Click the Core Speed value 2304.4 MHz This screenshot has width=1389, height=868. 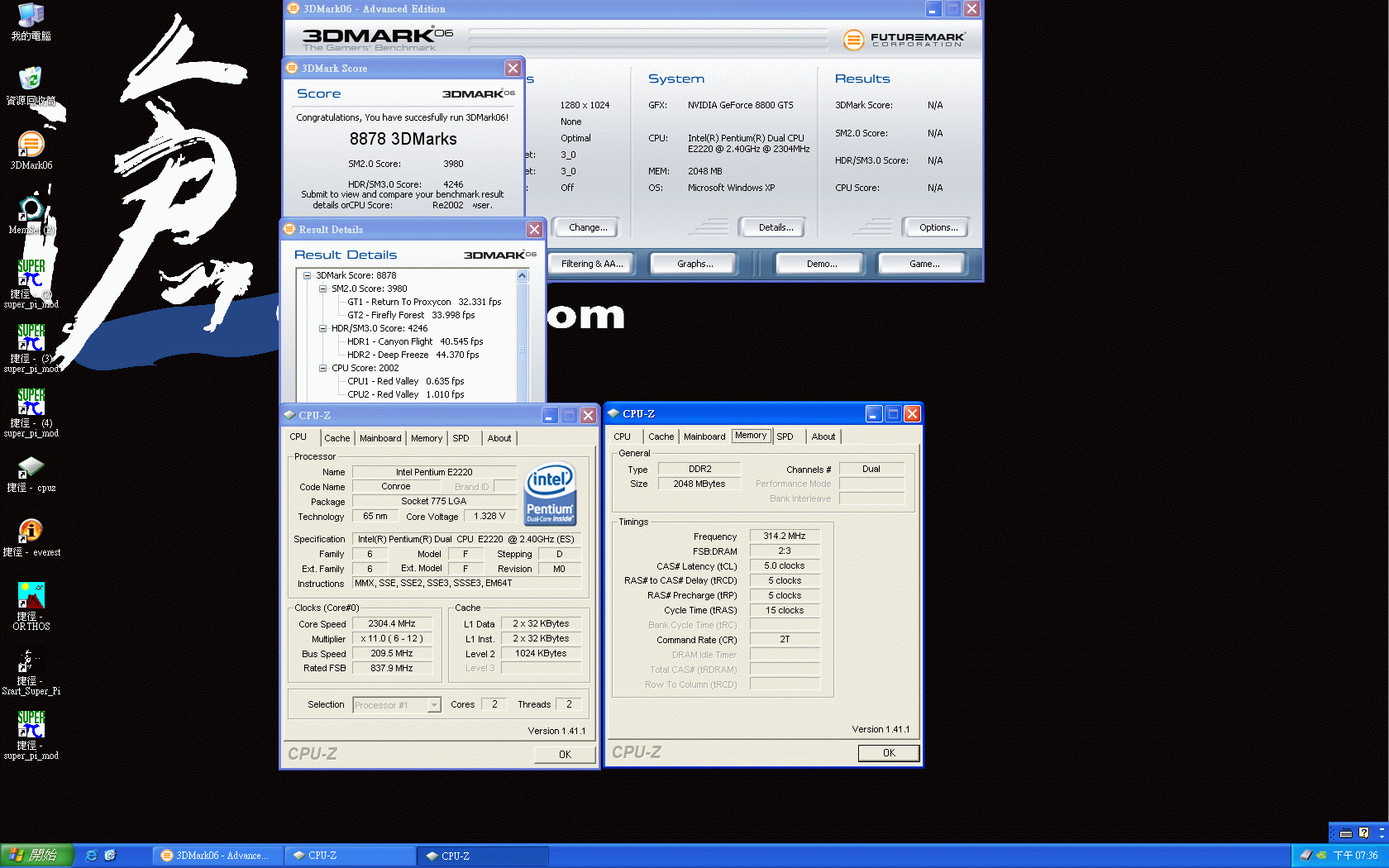tap(392, 623)
